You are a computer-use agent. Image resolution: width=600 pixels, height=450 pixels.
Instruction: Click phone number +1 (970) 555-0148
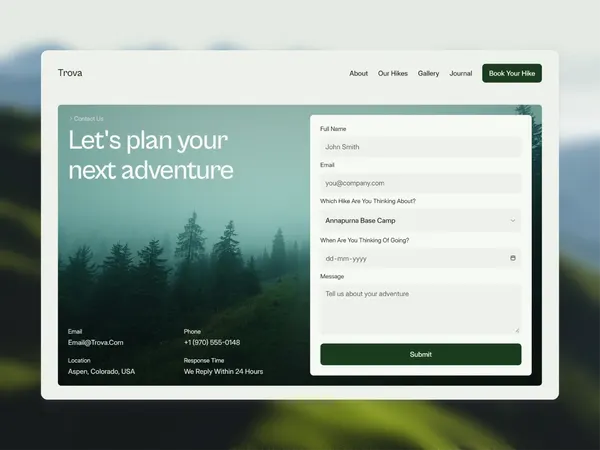pos(212,342)
